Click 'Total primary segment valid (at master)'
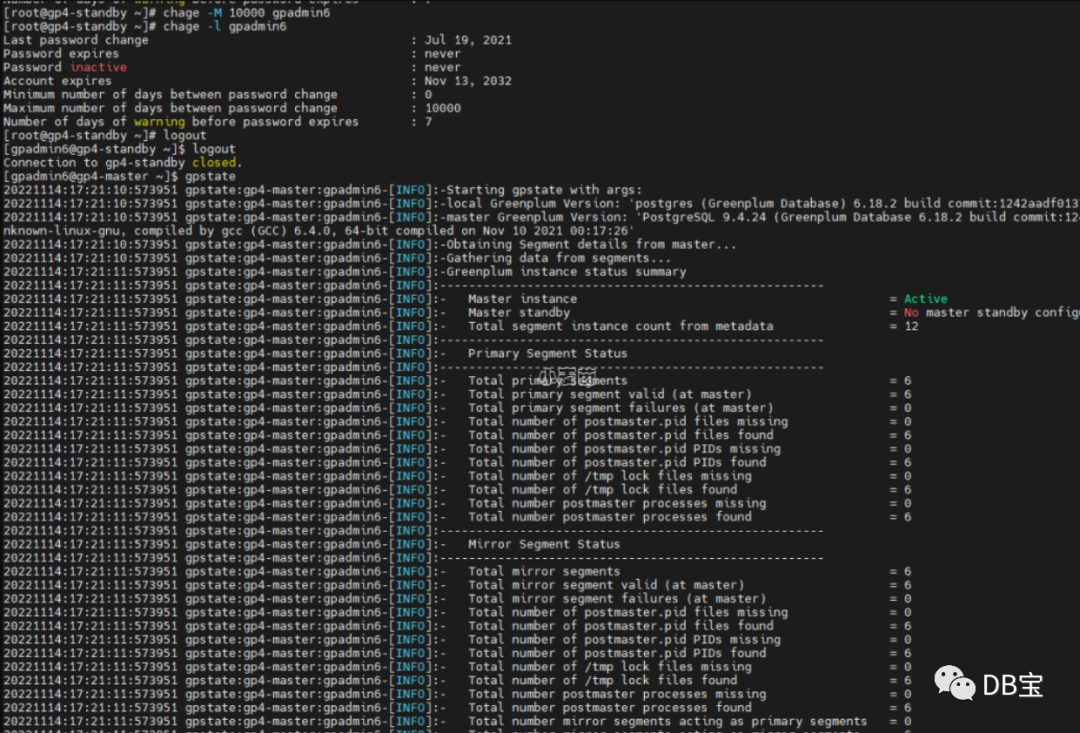1080x733 pixels. [610, 394]
